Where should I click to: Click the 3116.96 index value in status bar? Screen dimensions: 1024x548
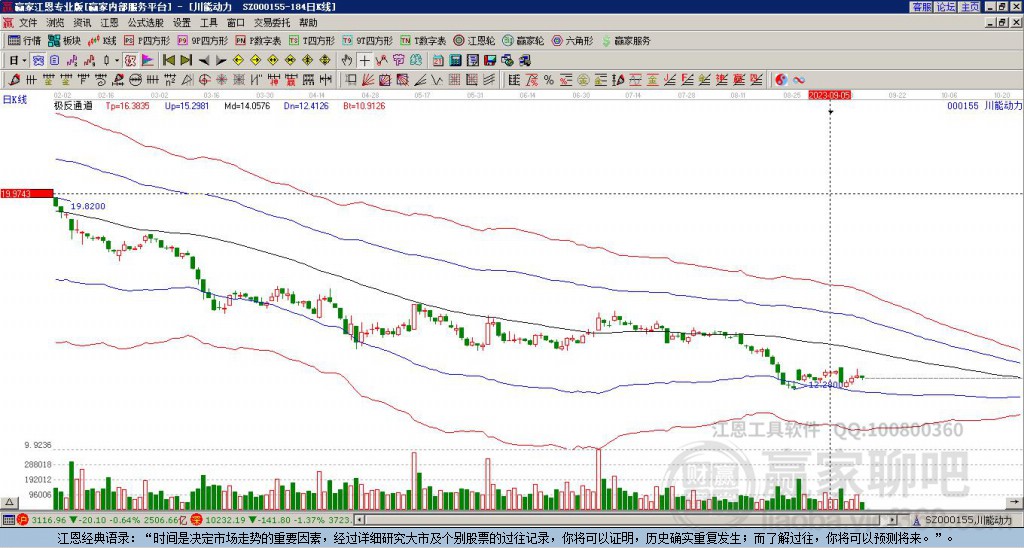49,520
